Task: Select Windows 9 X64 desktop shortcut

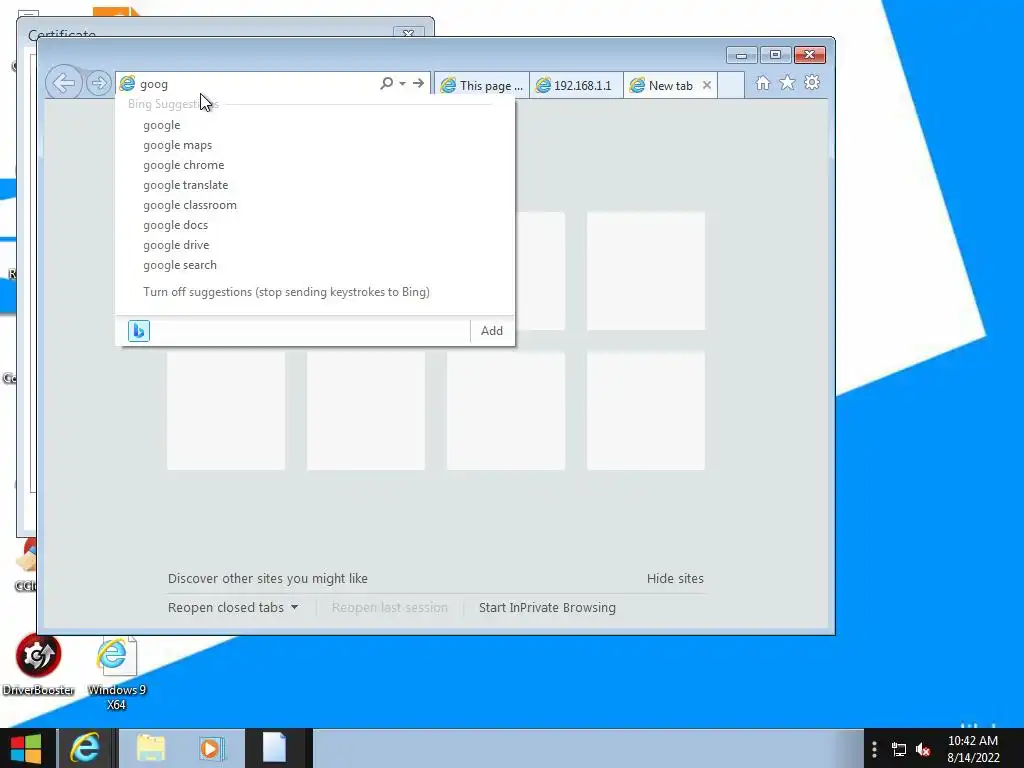Action: pyautogui.click(x=116, y=674)
